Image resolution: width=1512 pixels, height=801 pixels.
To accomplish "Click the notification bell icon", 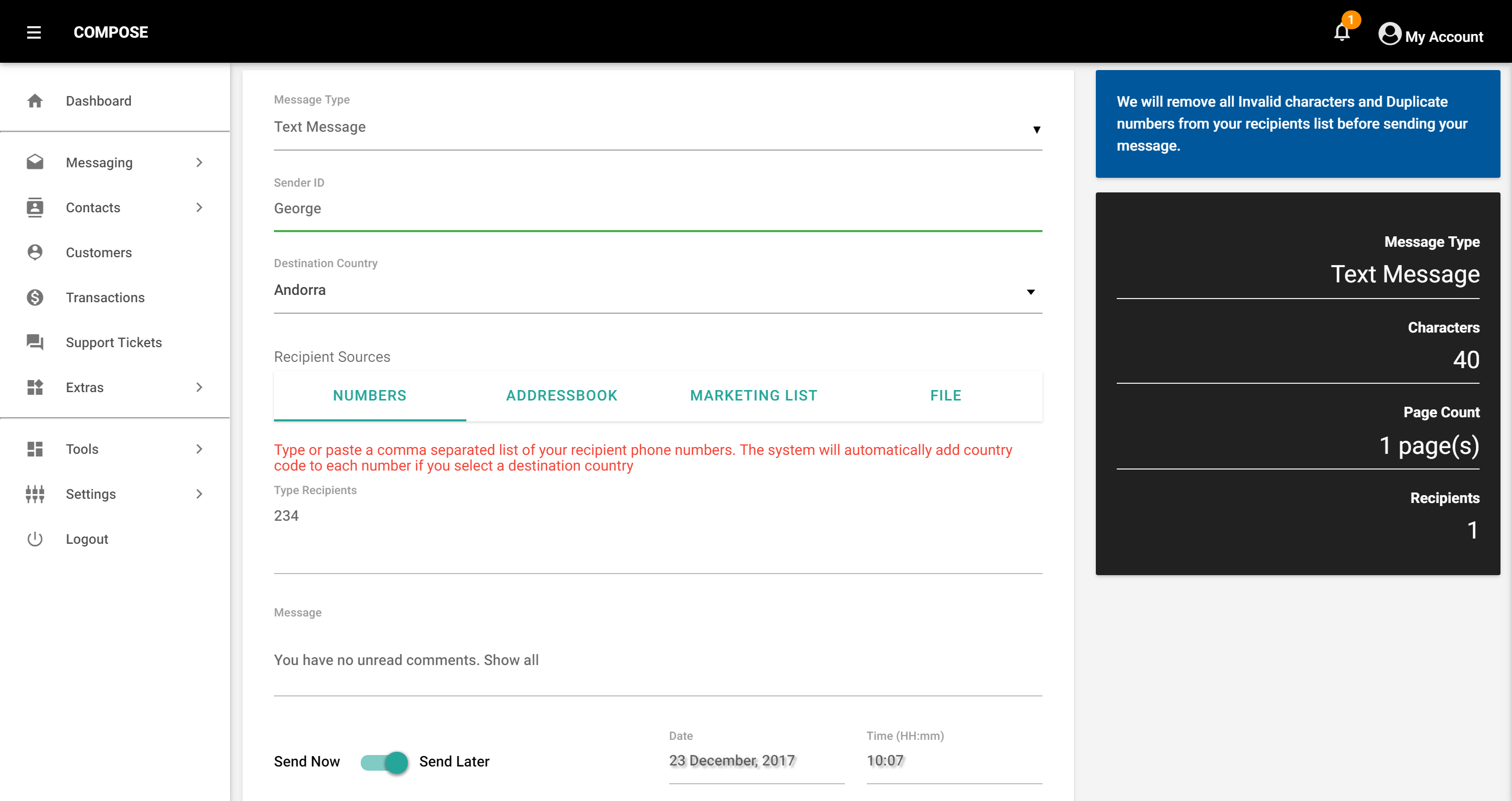I will click(1342, 32).
